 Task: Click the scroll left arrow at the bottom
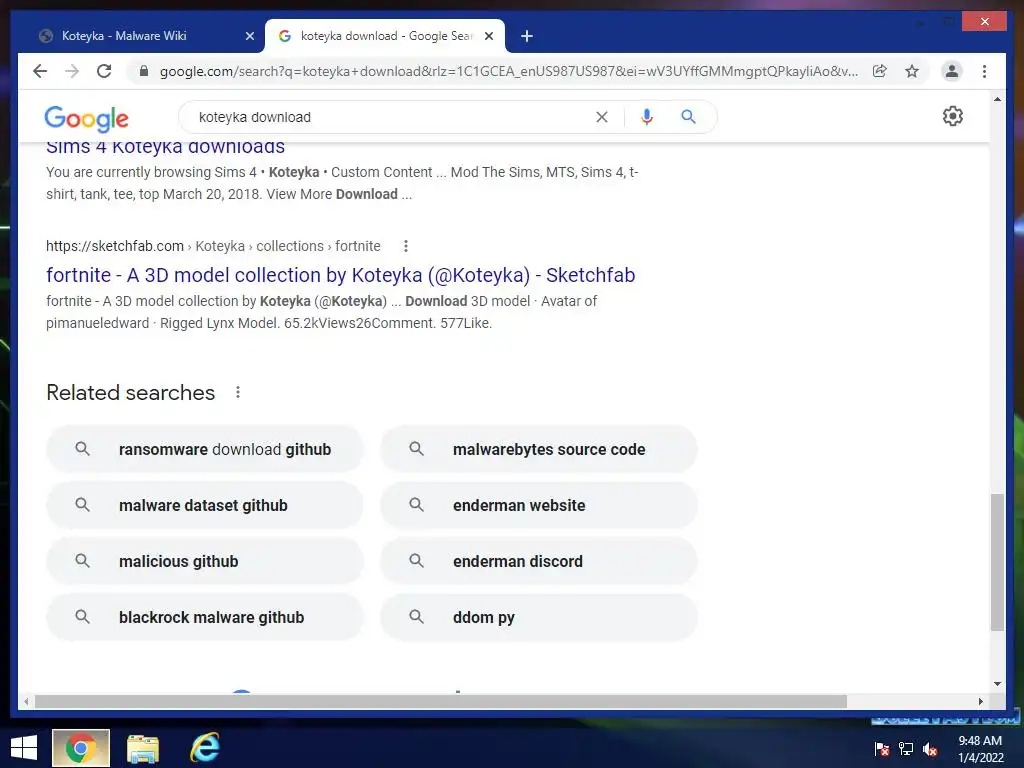click(x=26, y=701)
